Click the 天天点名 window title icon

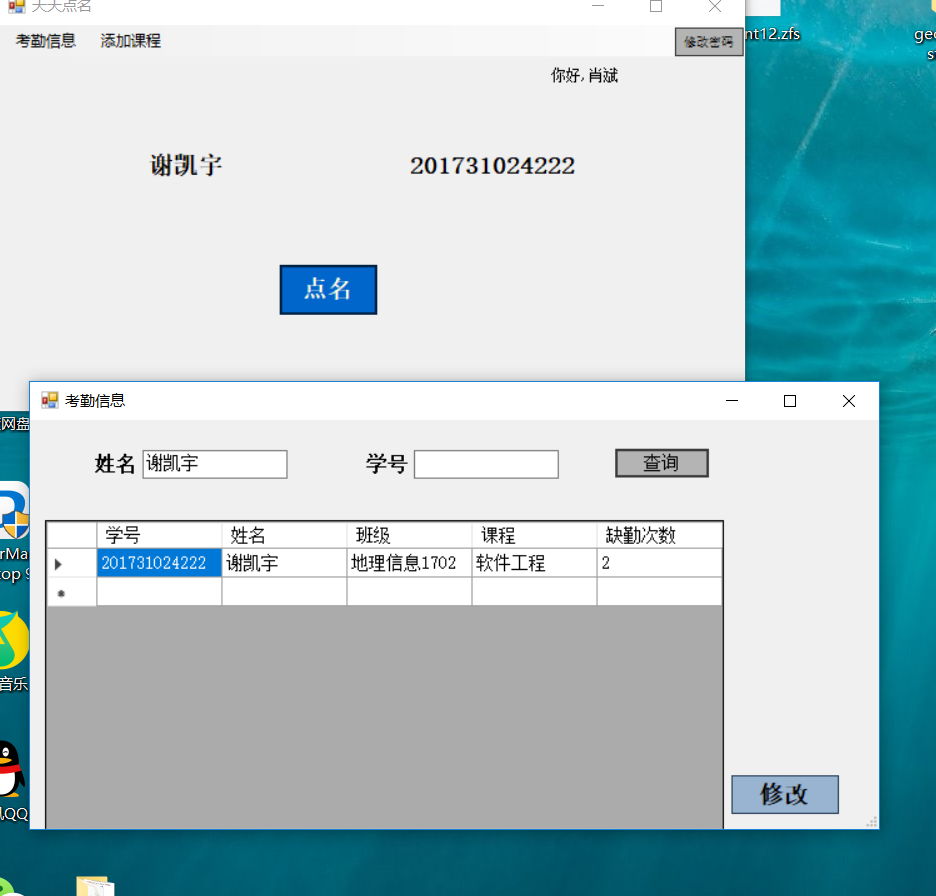(17, 7)
